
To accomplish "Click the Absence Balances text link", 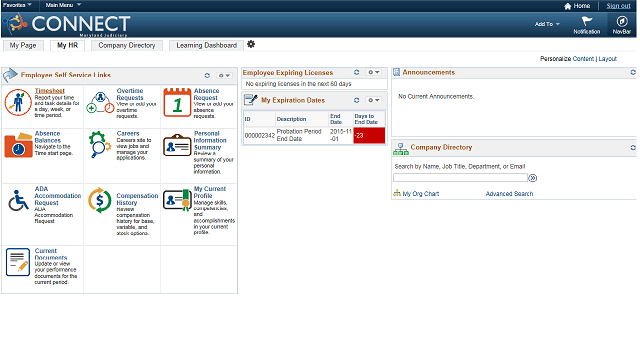I will click(x=48, y=137).
